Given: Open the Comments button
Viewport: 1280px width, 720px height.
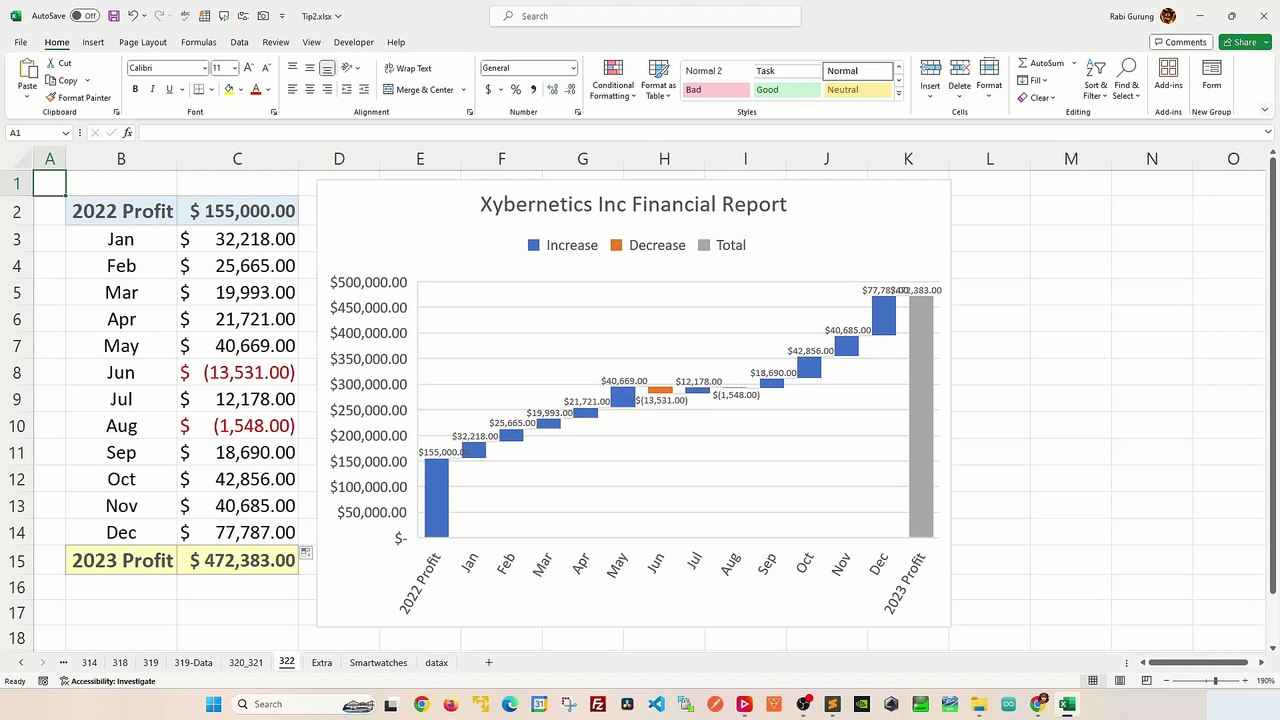Looking at the screenshot, I should [x=1179, y=42].
